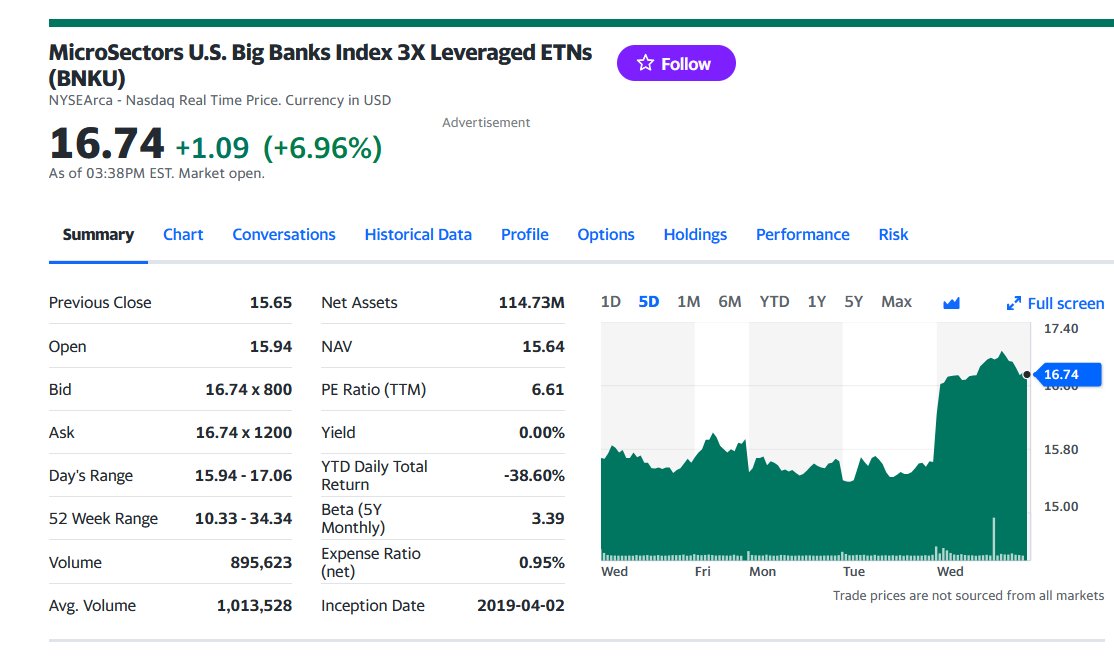Go to the Profile tab
Image resolution: width=1114 pixels, height=661 pixels.
pyautogui.click(x=524, y=235)
